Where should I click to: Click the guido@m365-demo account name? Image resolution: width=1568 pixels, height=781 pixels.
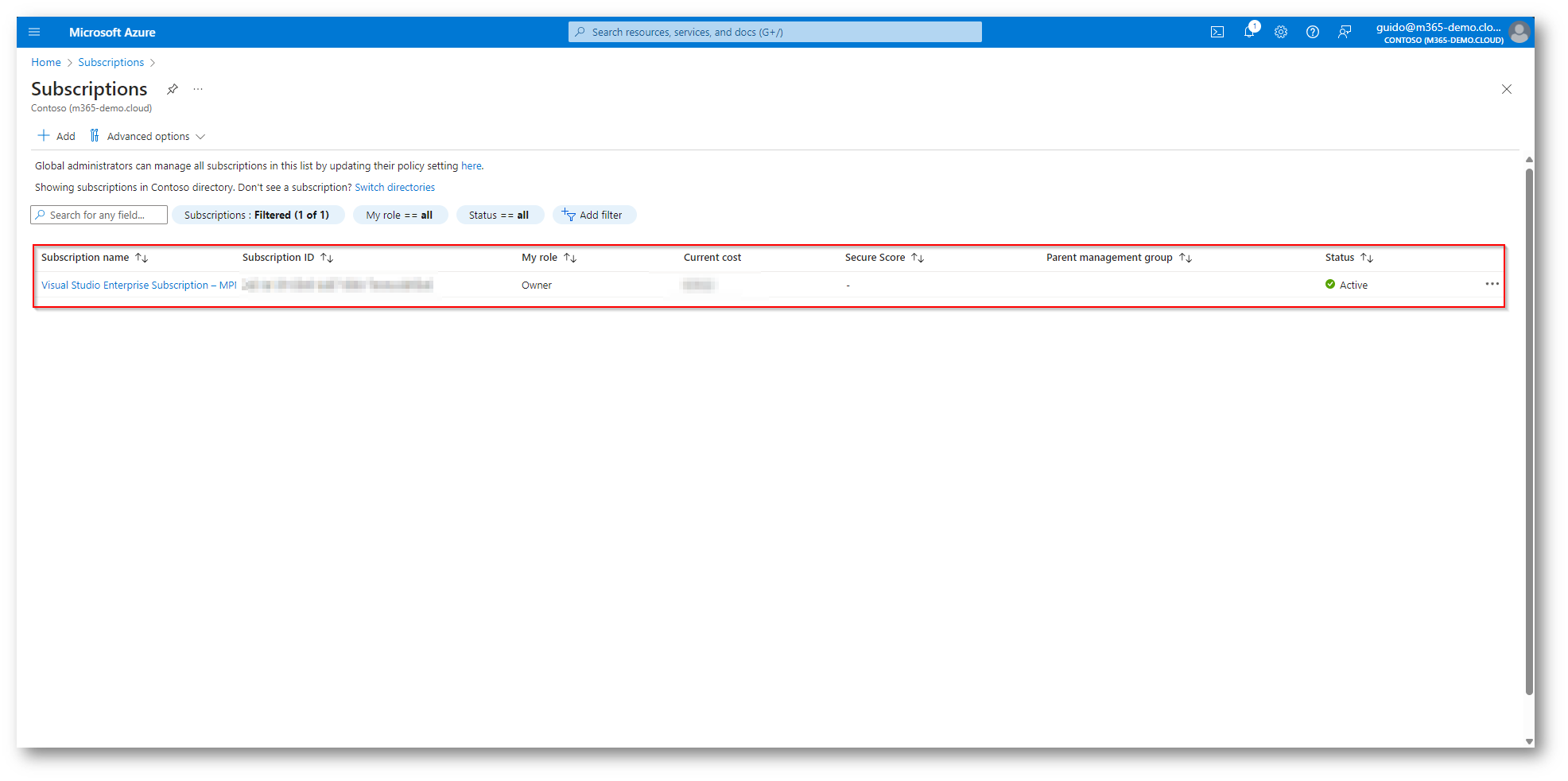[1438, 27]
